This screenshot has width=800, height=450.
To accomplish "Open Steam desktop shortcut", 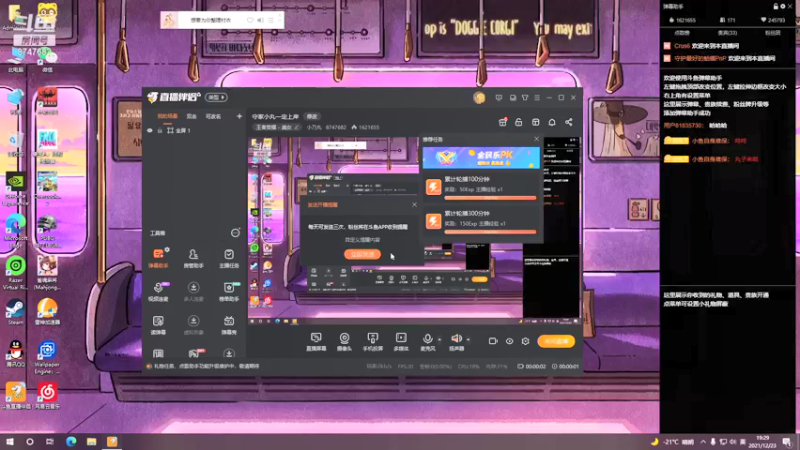I will coord(15,312).
